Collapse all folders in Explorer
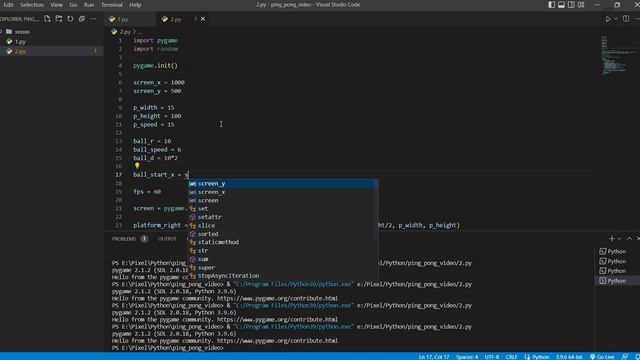This screenshot has height=360, width=640. tap(82, 19)
